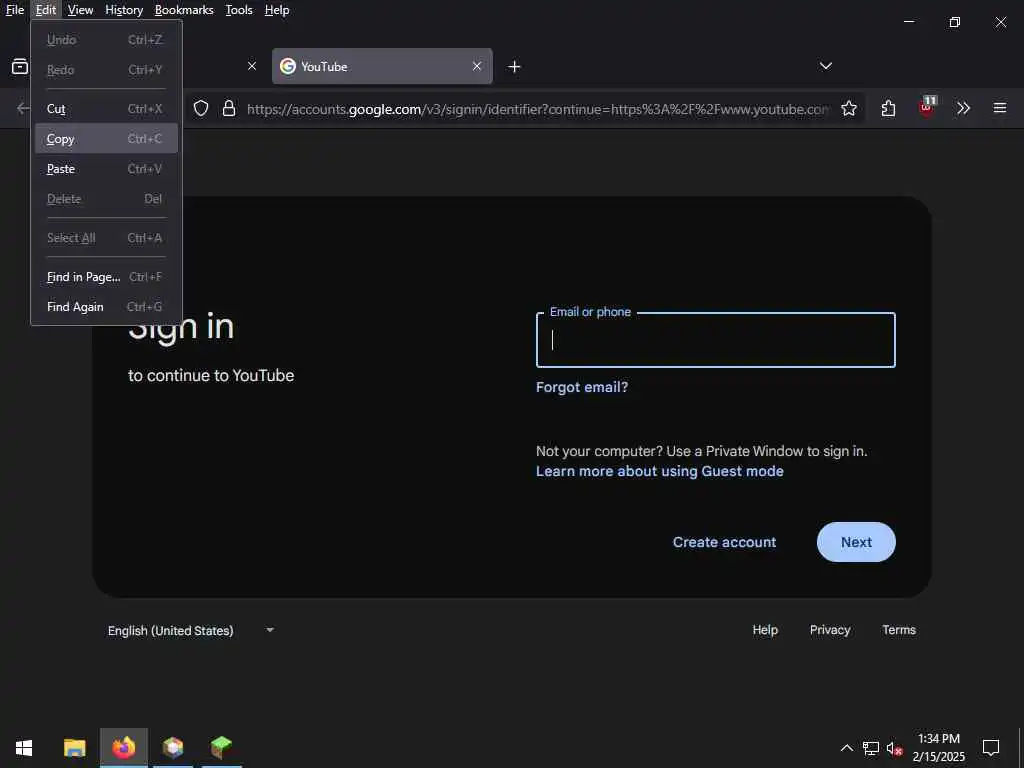Close the first tab next to YouTube tab
1024x768 pixels.
coord(252,66)
